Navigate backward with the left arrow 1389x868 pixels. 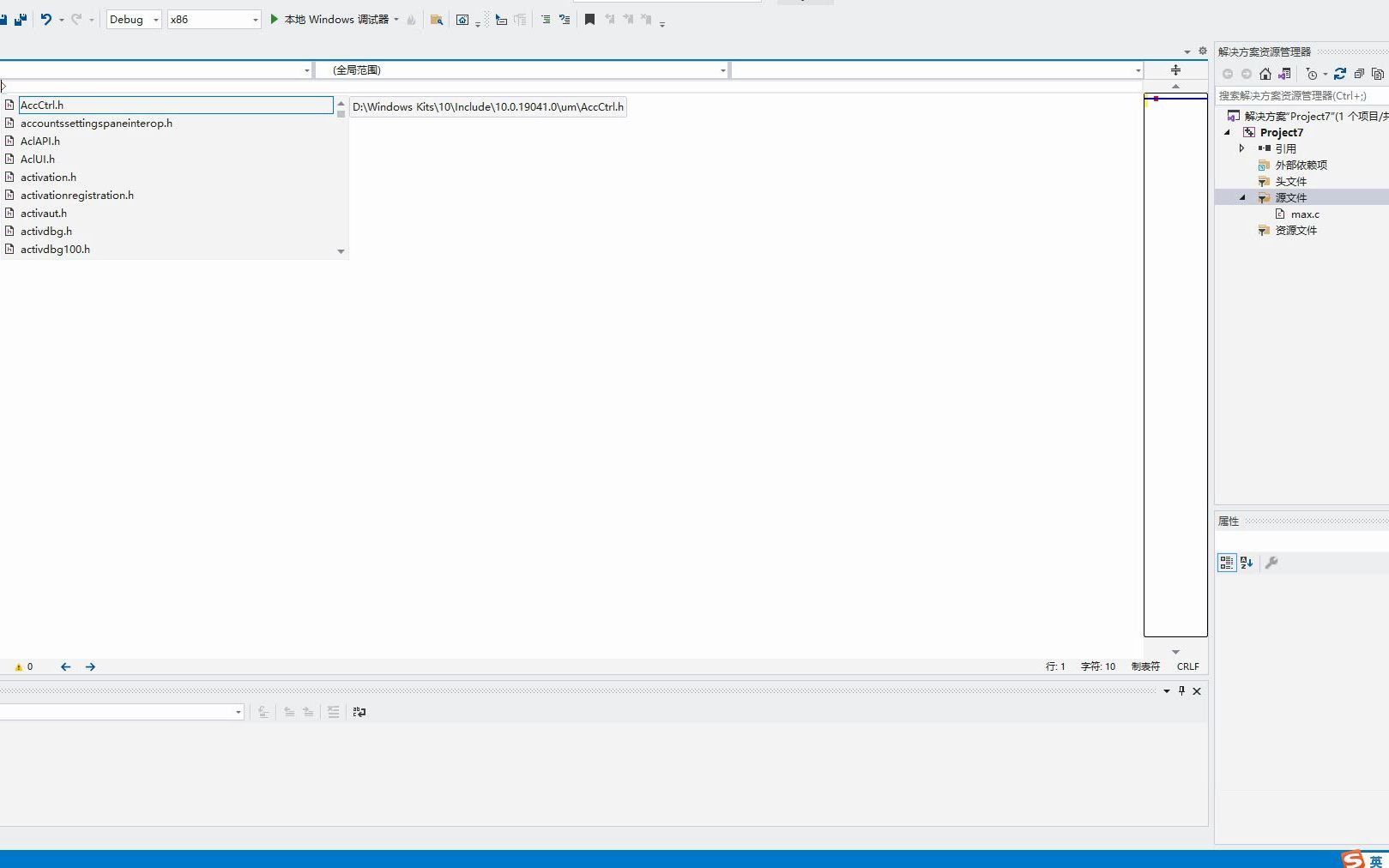[65, 666]
